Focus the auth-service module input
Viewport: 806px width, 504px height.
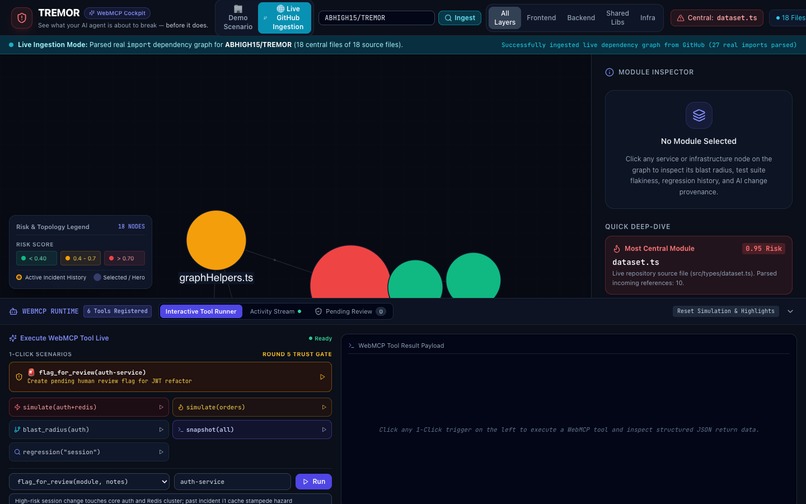pos(232,481)
